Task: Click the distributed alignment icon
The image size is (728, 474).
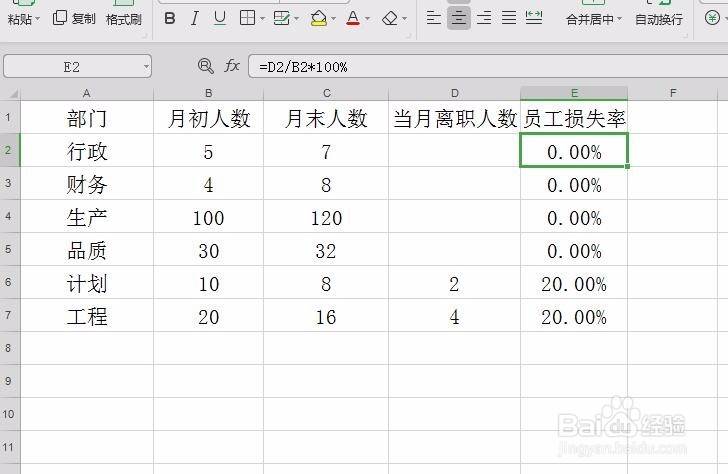Action: (x=534, y=19)
